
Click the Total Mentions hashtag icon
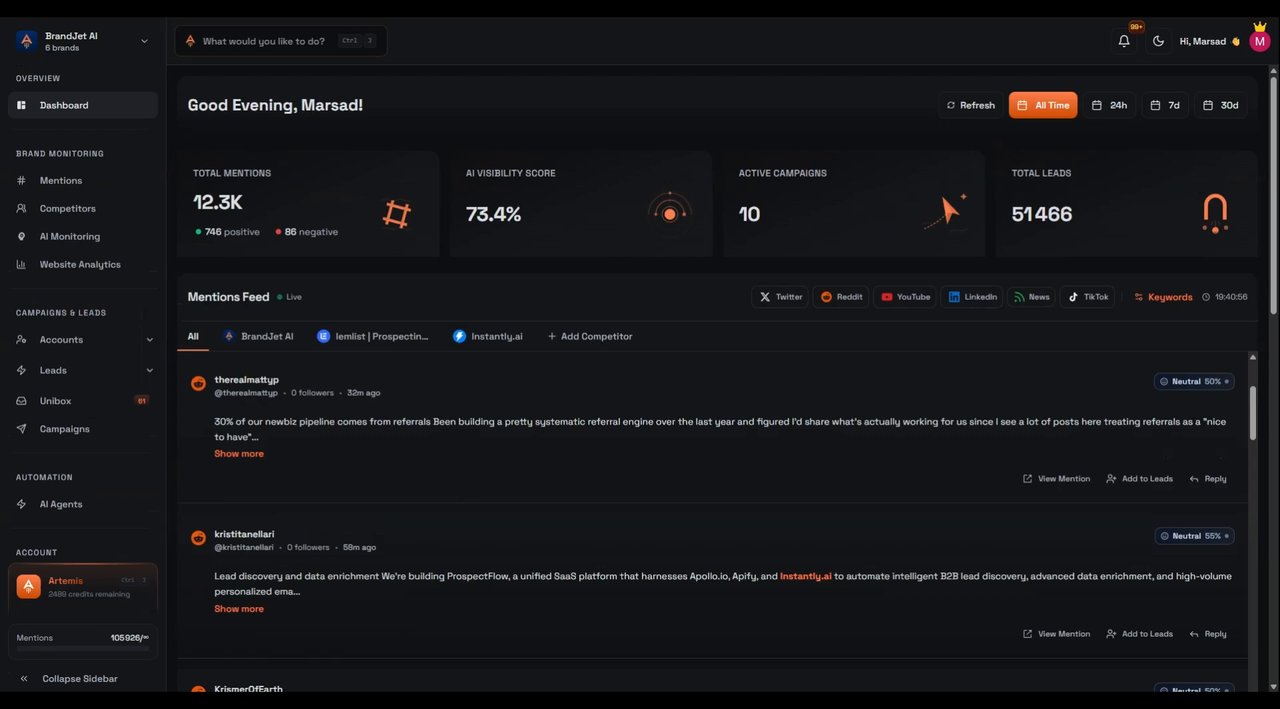click(x=397, y=214)
